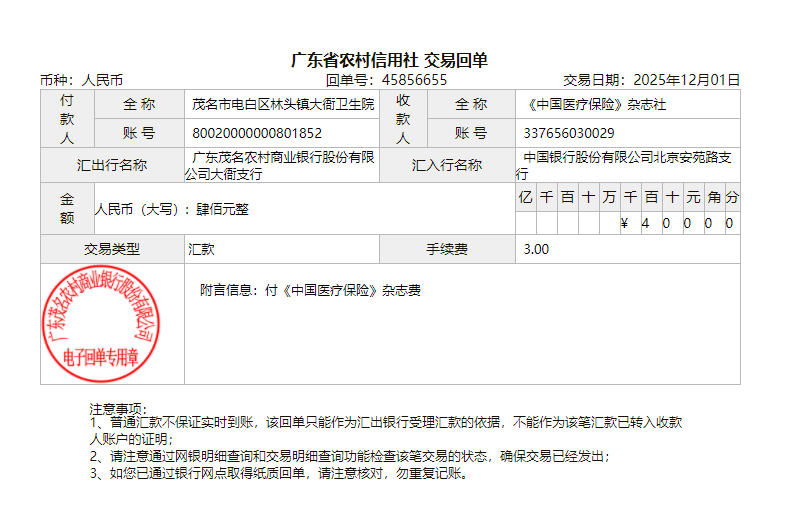The width and height of the screenshot is (804, 527).
Task: Click the payer account number 80020000000801852
Action: [257, 133]
